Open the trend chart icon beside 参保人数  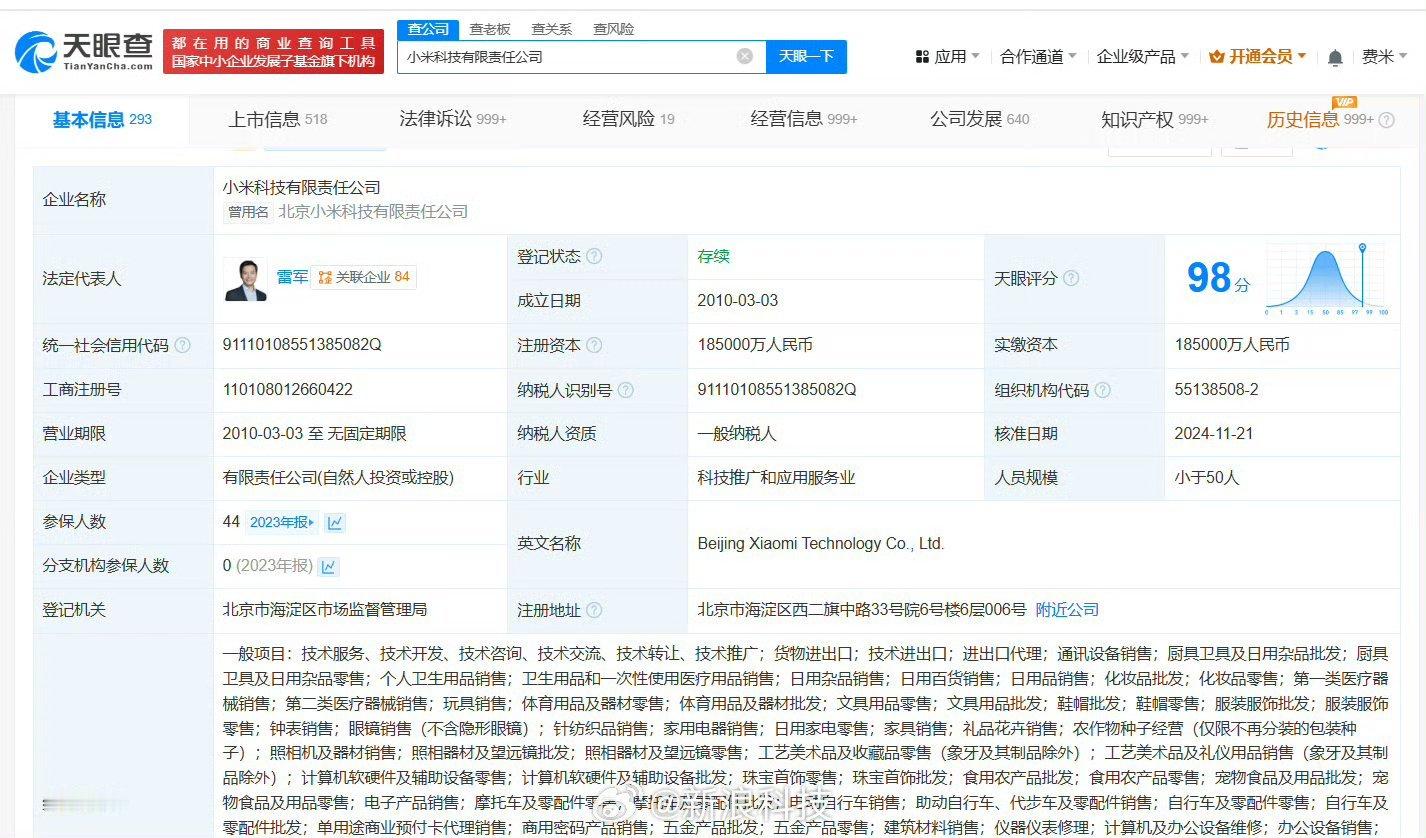point(335,522)
